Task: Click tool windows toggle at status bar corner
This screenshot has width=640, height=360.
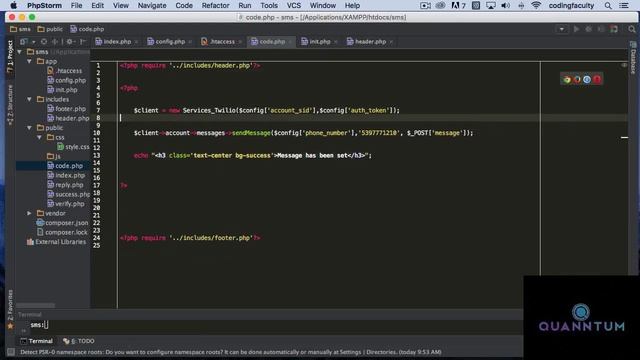Action: [x=11, y=352]
